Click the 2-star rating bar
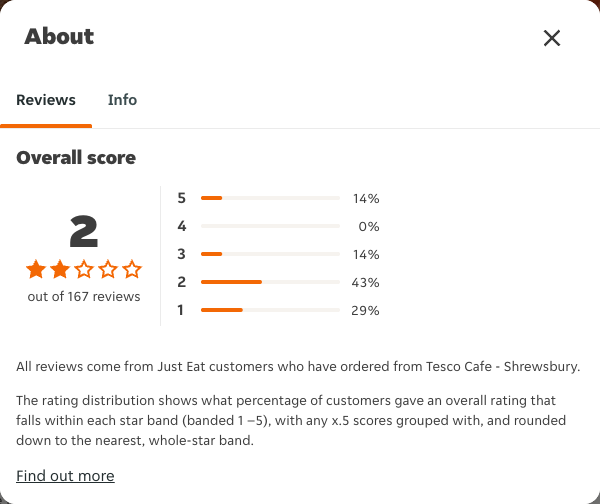Viewport: 600px width, 504px height. pos(270,282)
